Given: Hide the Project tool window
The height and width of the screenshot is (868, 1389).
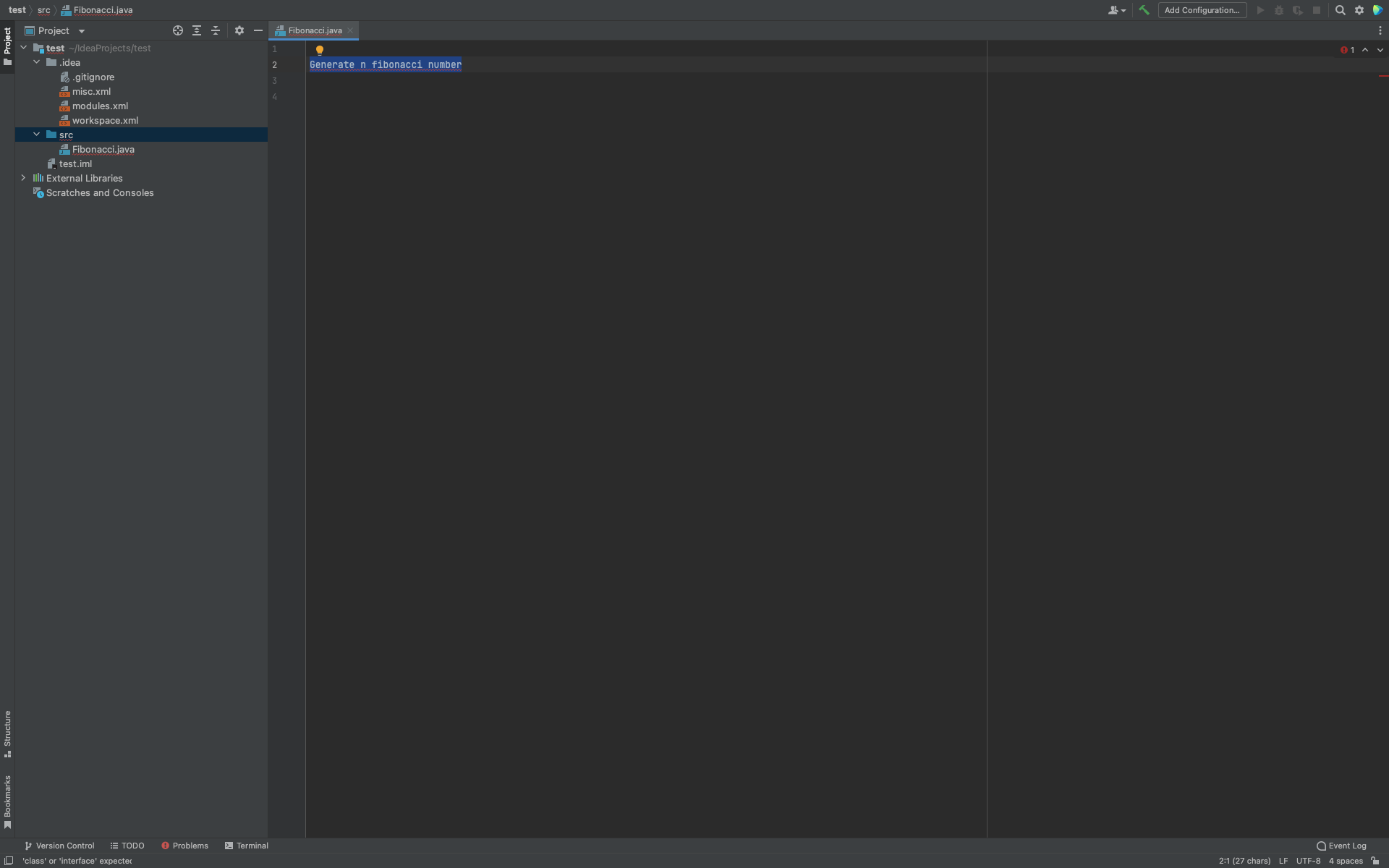Looking at the screenshot, I should click(x=258, y=30).
